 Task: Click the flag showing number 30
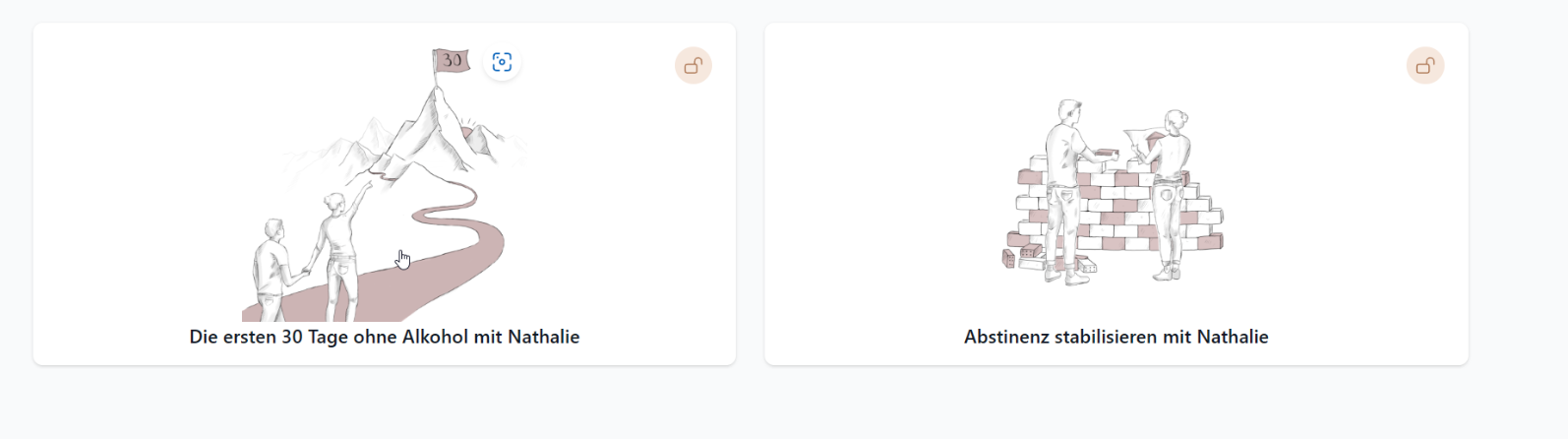click(x=452, y=61)
